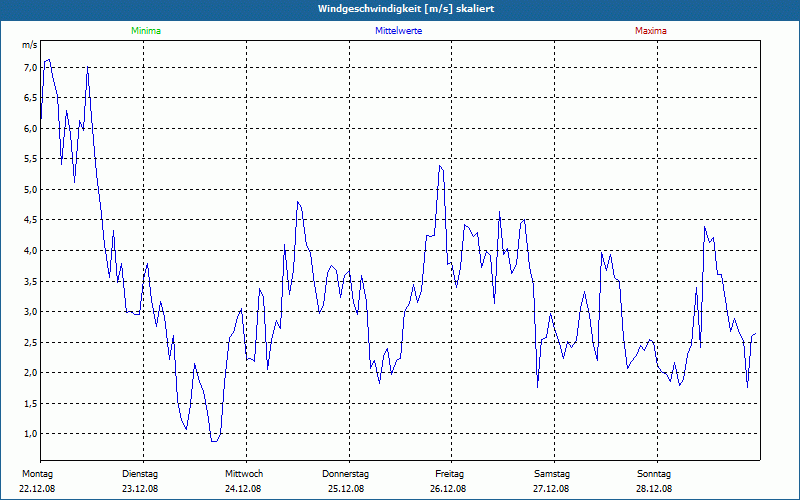
Task: Click the 7,0 y-axis value
Action: click(31, 68)
